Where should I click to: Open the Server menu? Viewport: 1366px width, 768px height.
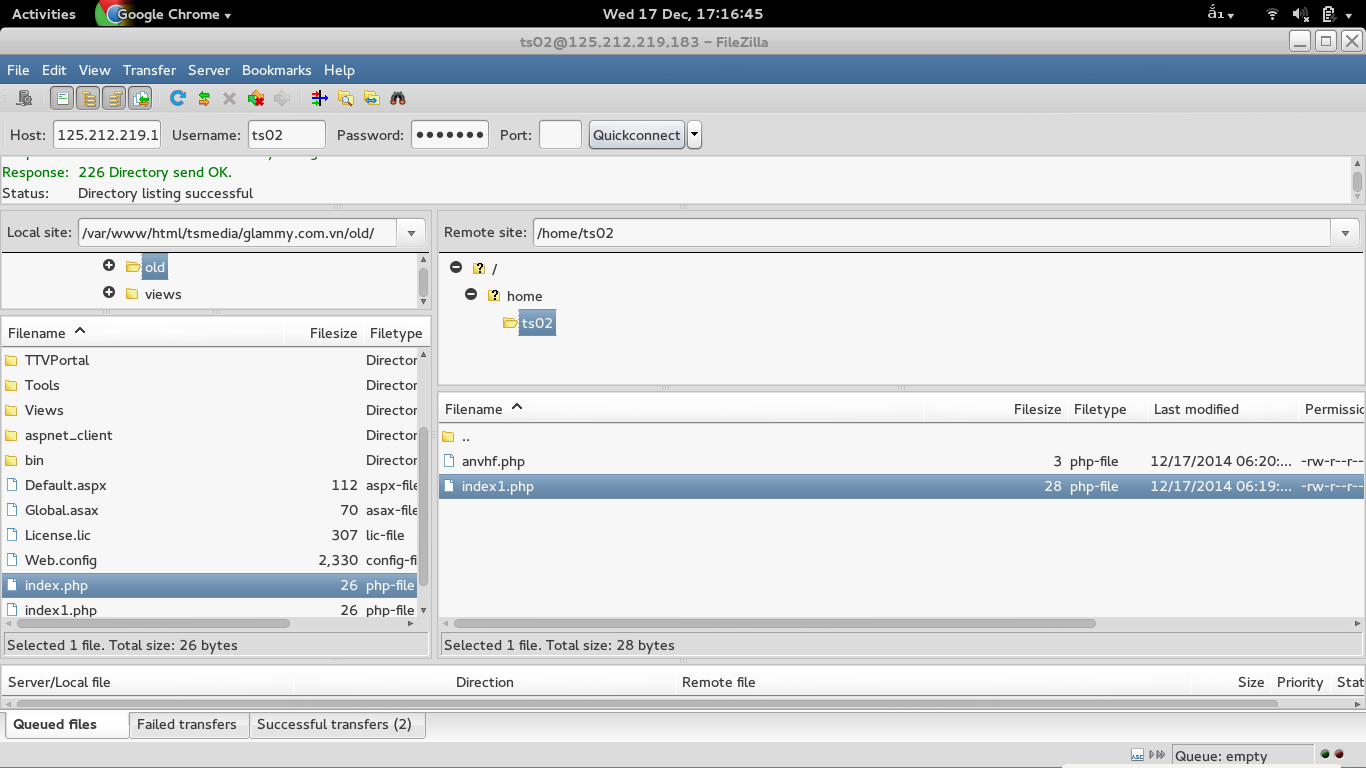209,70
